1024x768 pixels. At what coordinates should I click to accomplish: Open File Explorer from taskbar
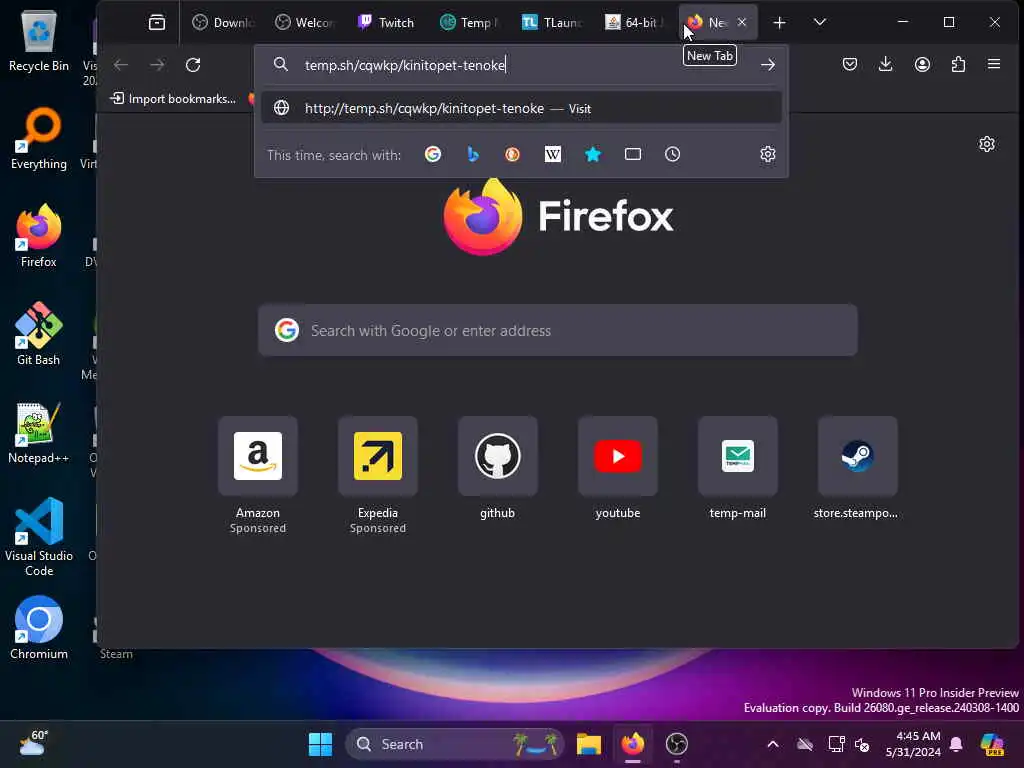pos(588,744)
